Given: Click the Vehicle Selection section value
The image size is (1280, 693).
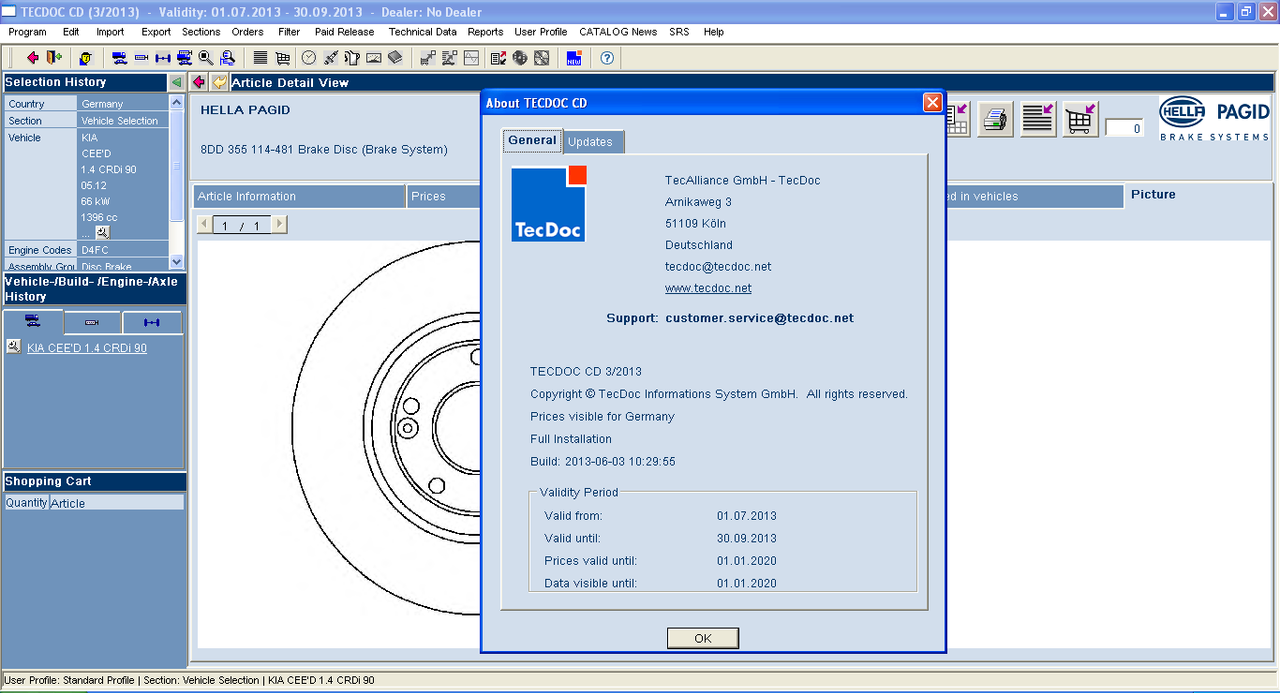Looking at the screenshot, I should (120, 121).
